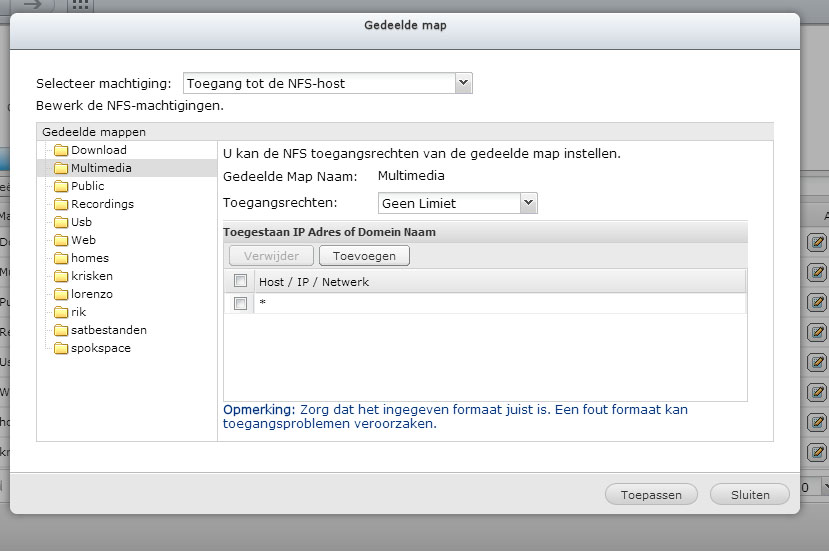Click the Download folder icon
This screenshot has height=551, width=829.
pos(61,150)
